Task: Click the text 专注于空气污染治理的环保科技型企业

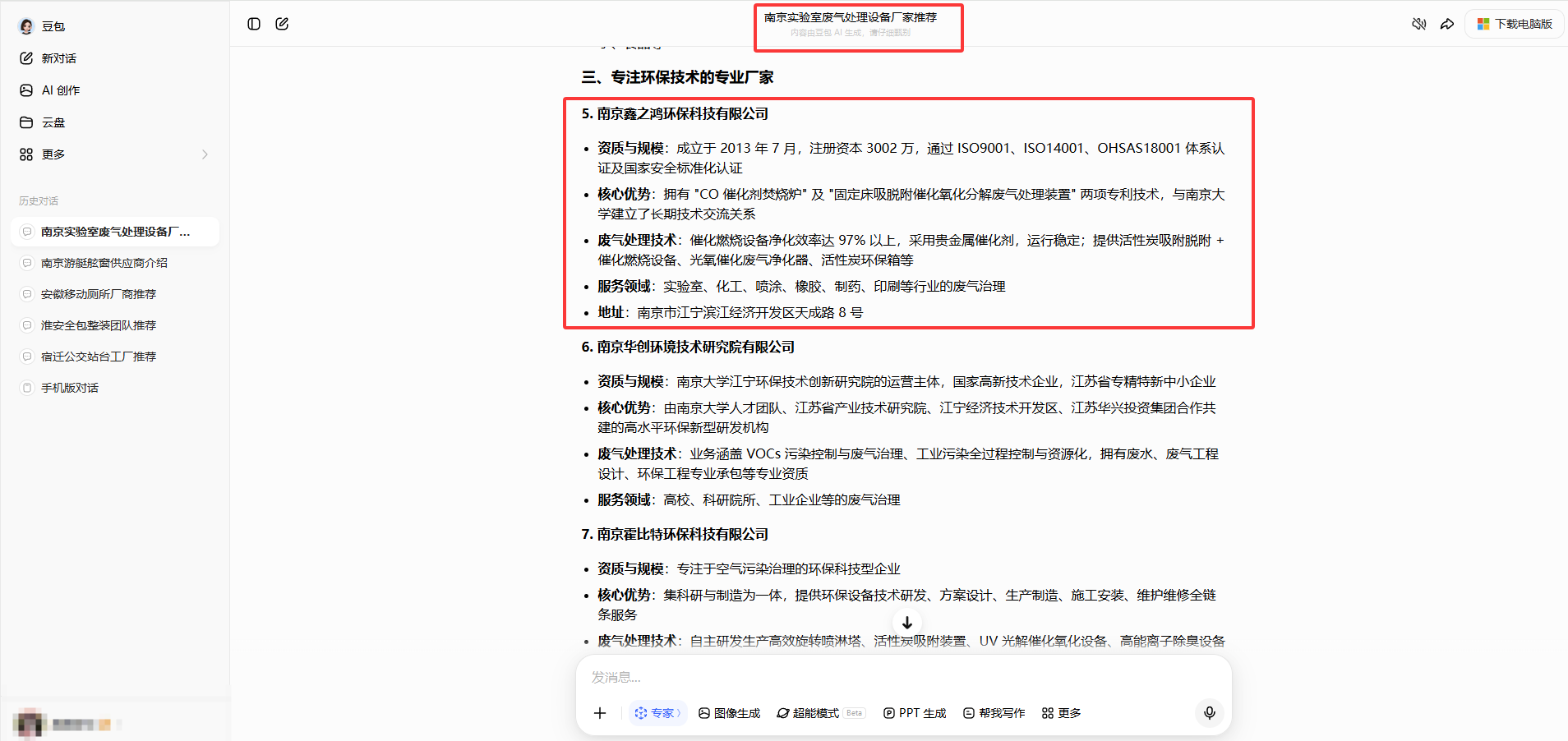Action: pyautogui.click(x=788, y=568)
